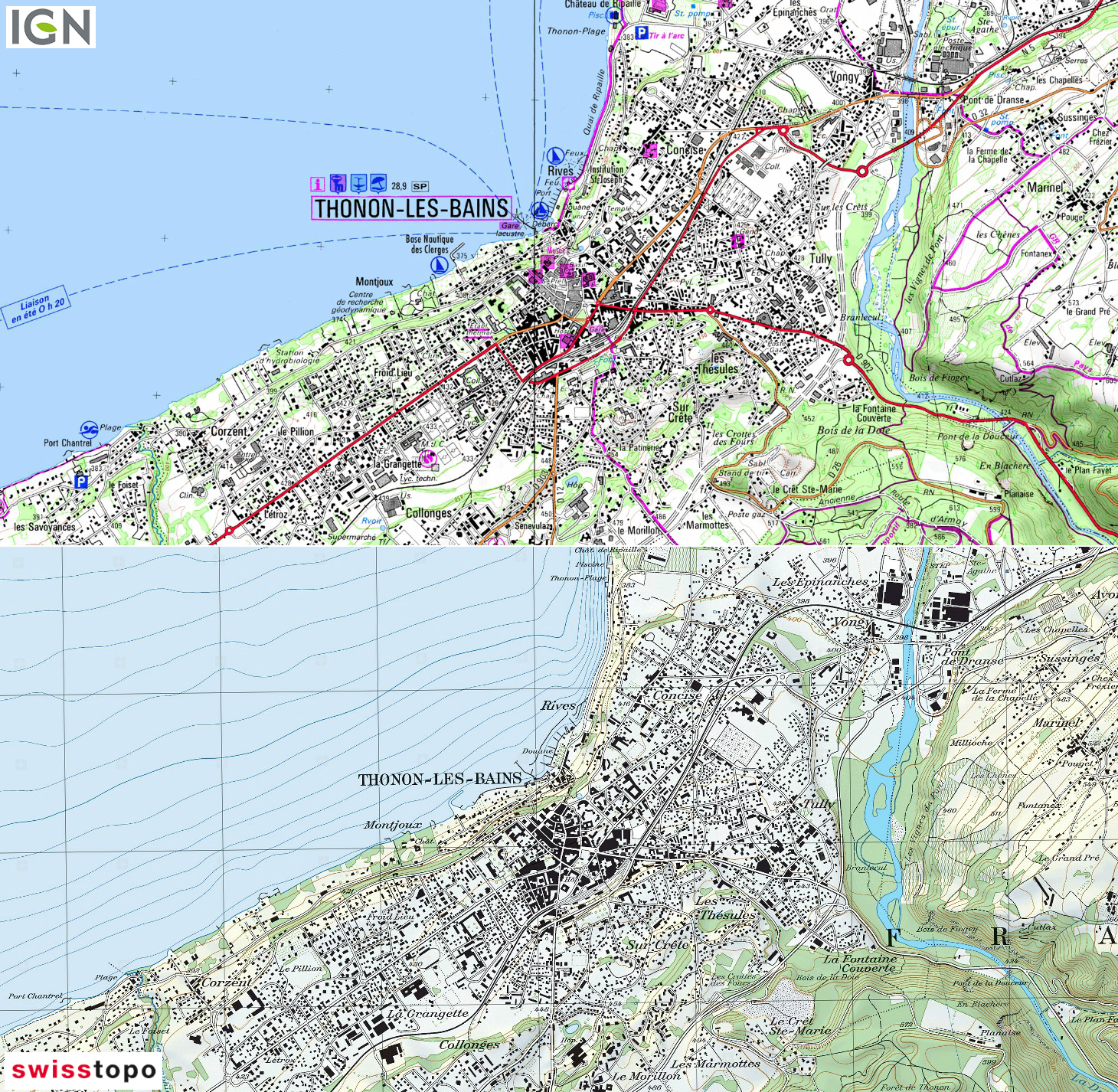Click the Corzent label on IGN map
The image size is (1118, 1092).
229,431
